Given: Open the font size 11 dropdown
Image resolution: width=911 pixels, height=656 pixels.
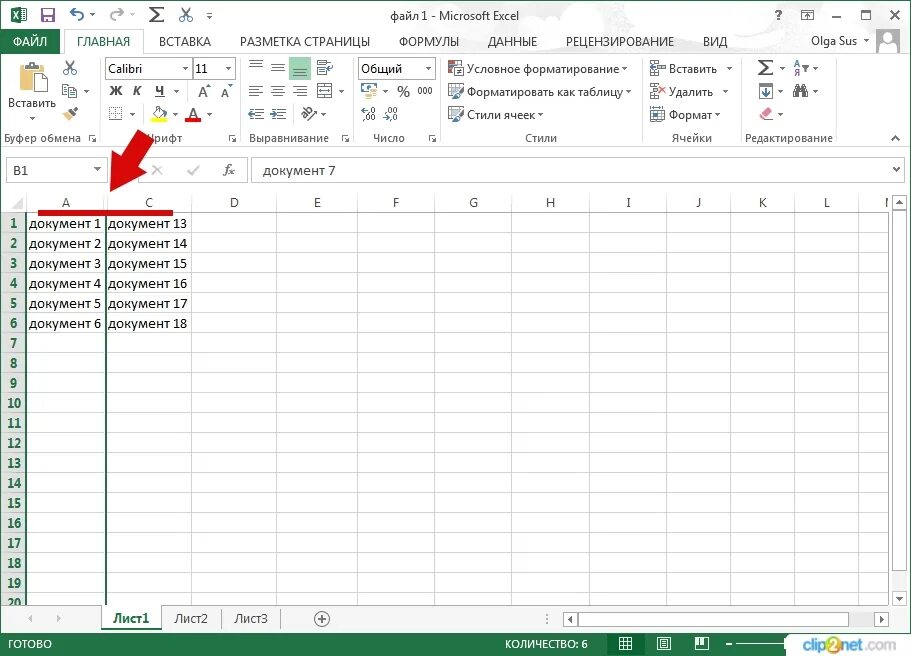Looking at the screenshot, I should click(x=228, y=69).
